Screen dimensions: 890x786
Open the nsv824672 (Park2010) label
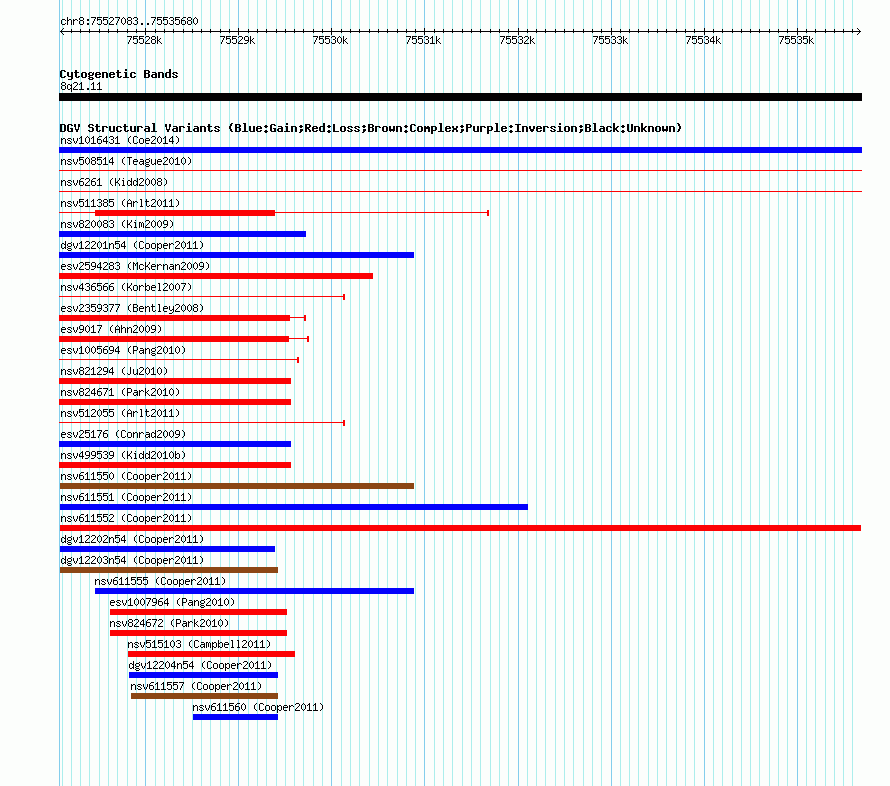point(169,623)
